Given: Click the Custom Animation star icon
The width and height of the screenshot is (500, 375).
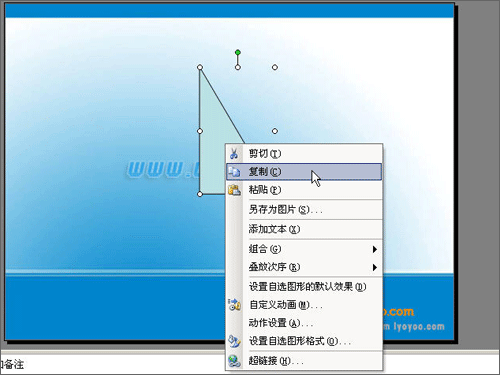Looking at the screenshot, I should (234, 304).
